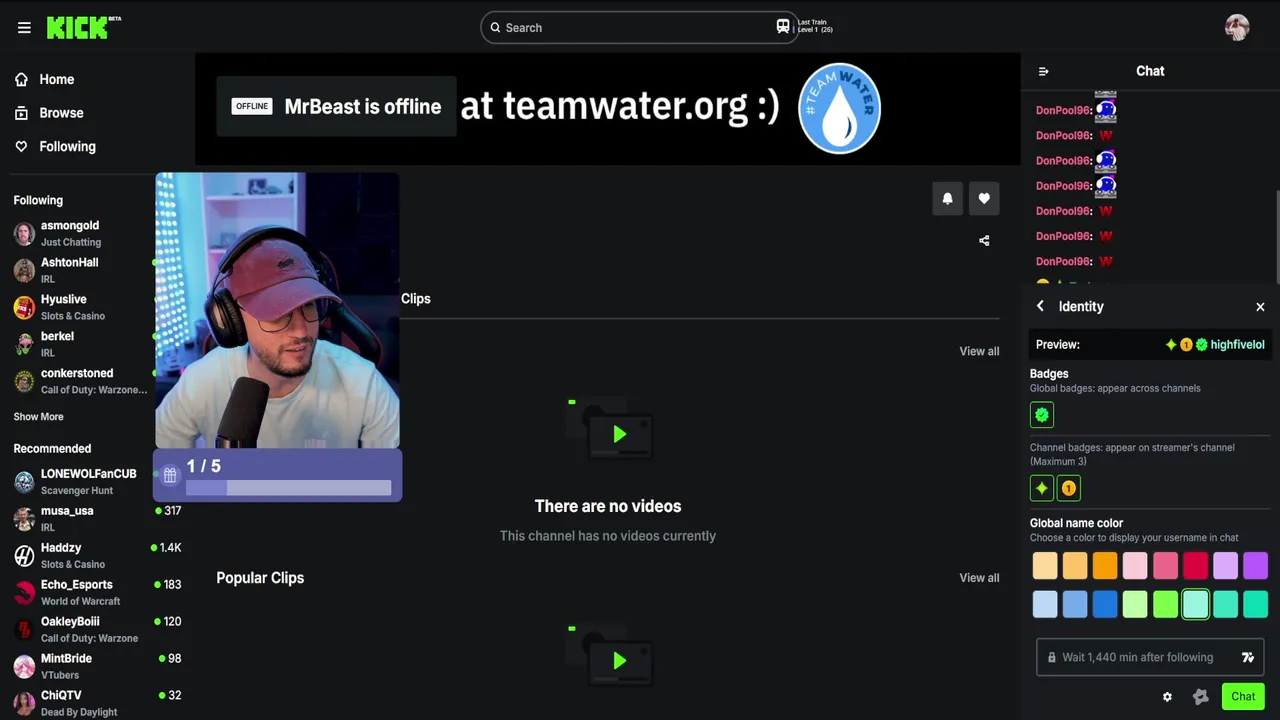Pick the purple name color swatch
The image size is (1280, 720).
click(x=1255, y=566)
